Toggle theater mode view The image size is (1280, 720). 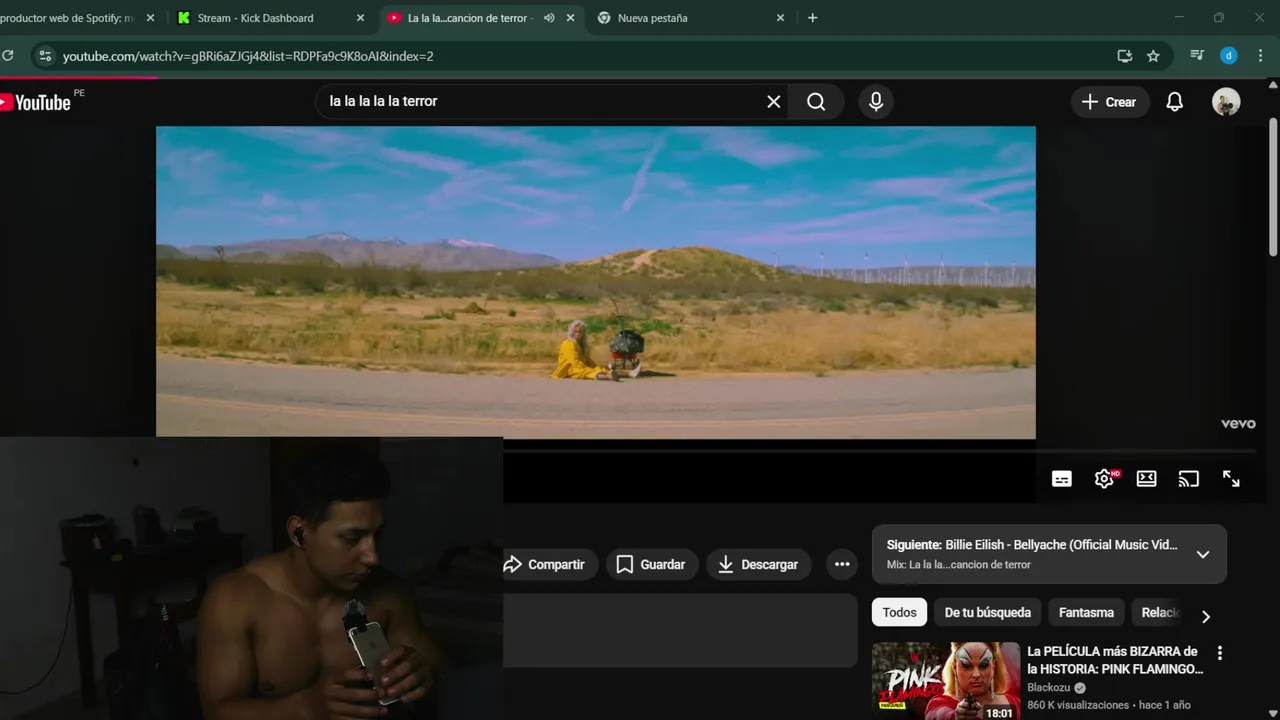[x=1147, y=479]
